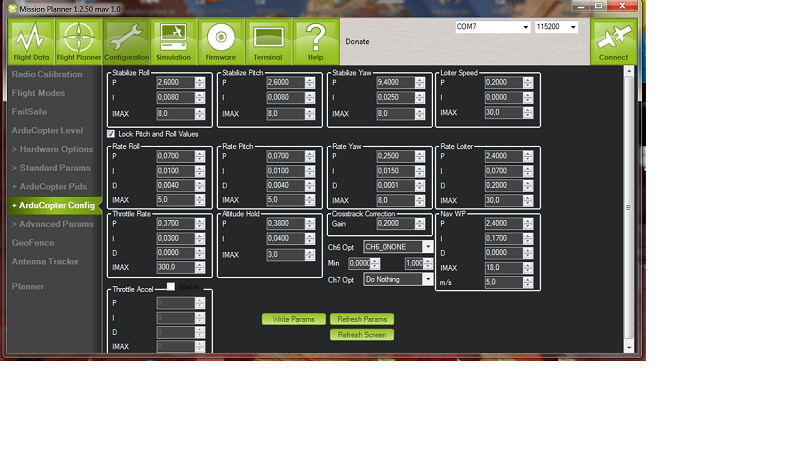Select Planner in sidebar
800x449 pixels.
(28, 286)
